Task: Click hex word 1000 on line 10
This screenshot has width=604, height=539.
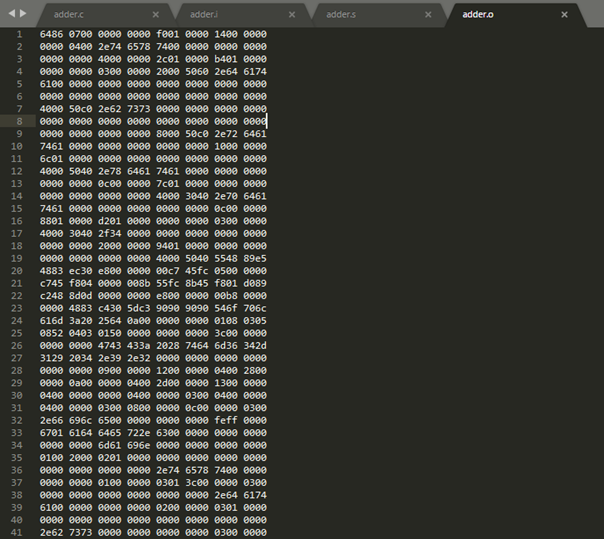Action: coord(226,146)
